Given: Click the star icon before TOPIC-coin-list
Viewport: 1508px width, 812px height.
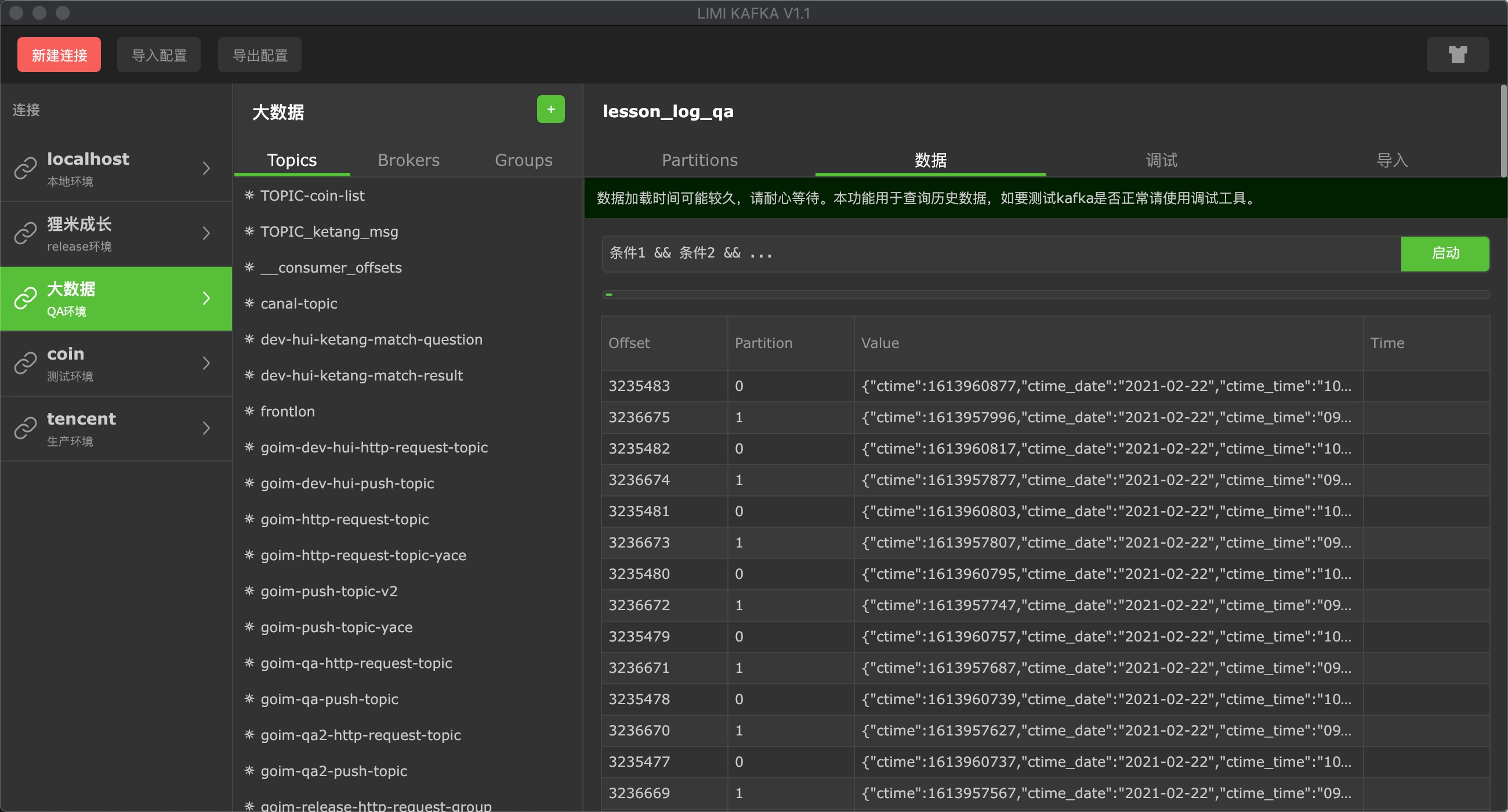Looking at the screenshot, I should (x=249, y=195).
